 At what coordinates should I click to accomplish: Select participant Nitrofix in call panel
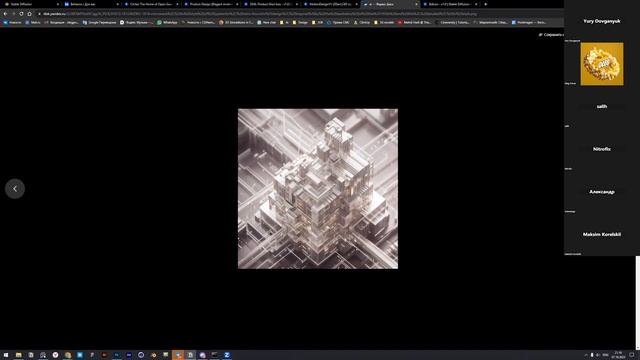(x=602, y=149)
